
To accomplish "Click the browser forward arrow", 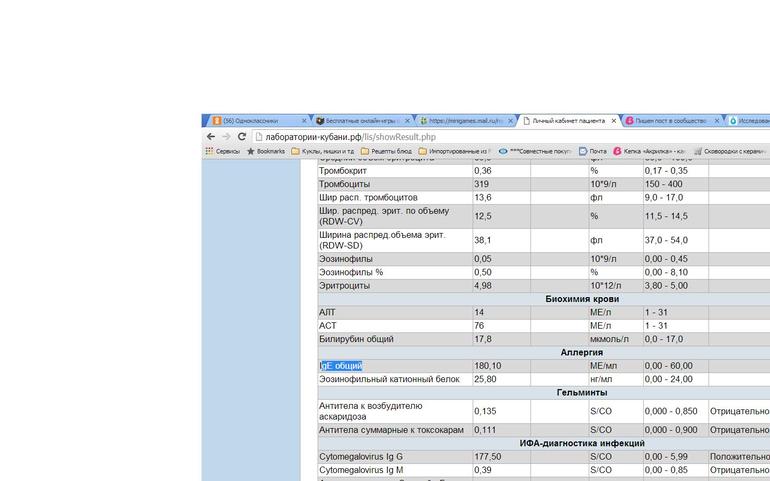I will pos(226,136).
